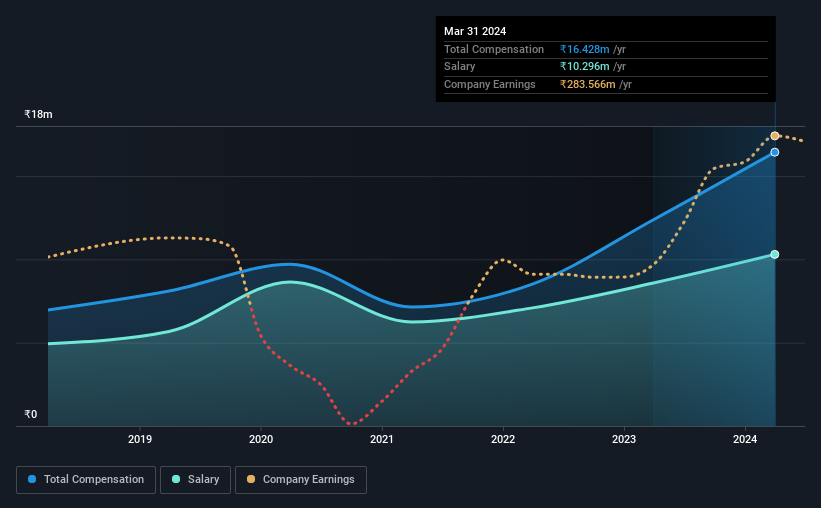Click the orange dot in Company Earnings legend

251,479
